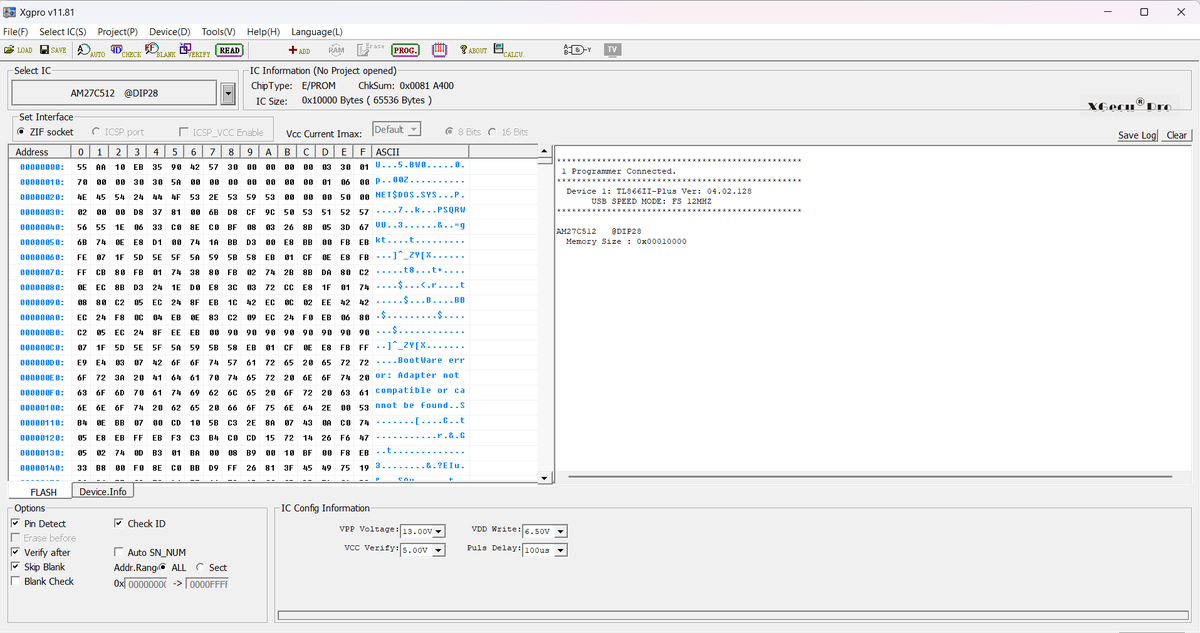
Task: Click the address row 000000D0
Action: (42, 361)
